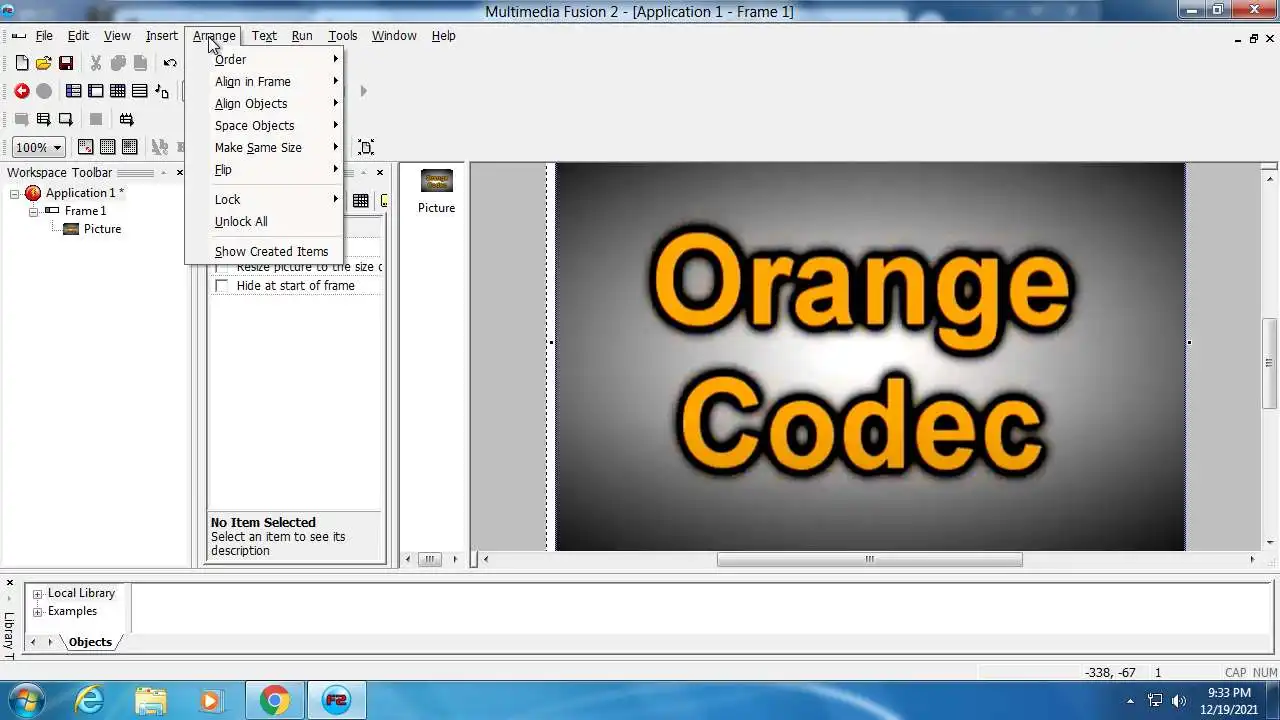The height and width of the screenshot is (720, 1280).
Task: Collapse the Application 1 tree node
Action: pos(15,193)
